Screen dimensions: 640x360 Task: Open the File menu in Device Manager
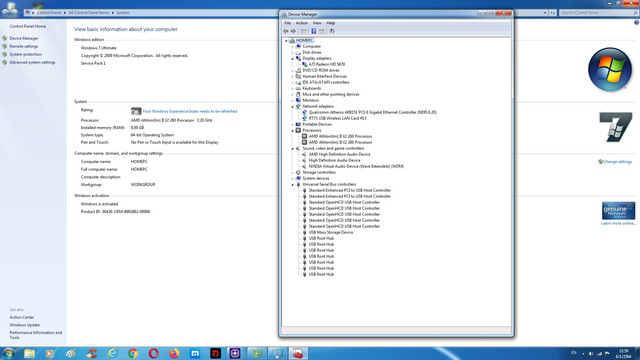tap(288, 23)
